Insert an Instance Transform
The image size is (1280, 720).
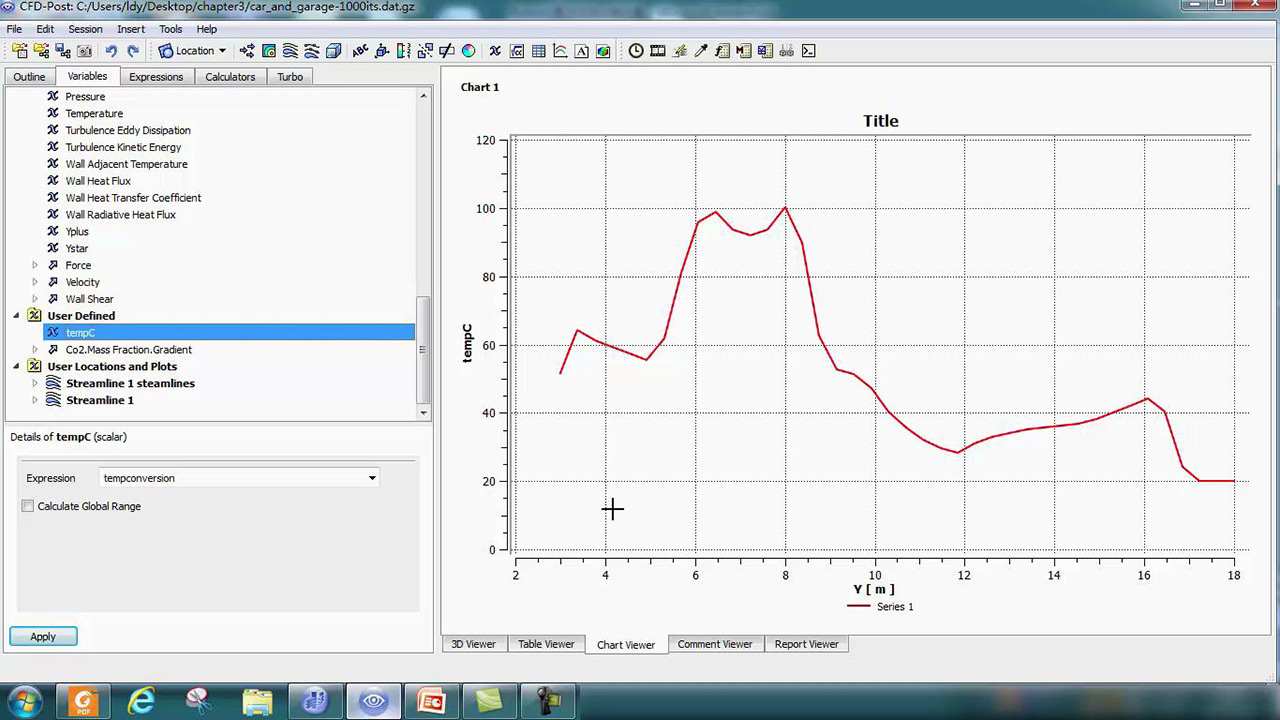pyautogui.click(x=425, y=51)
